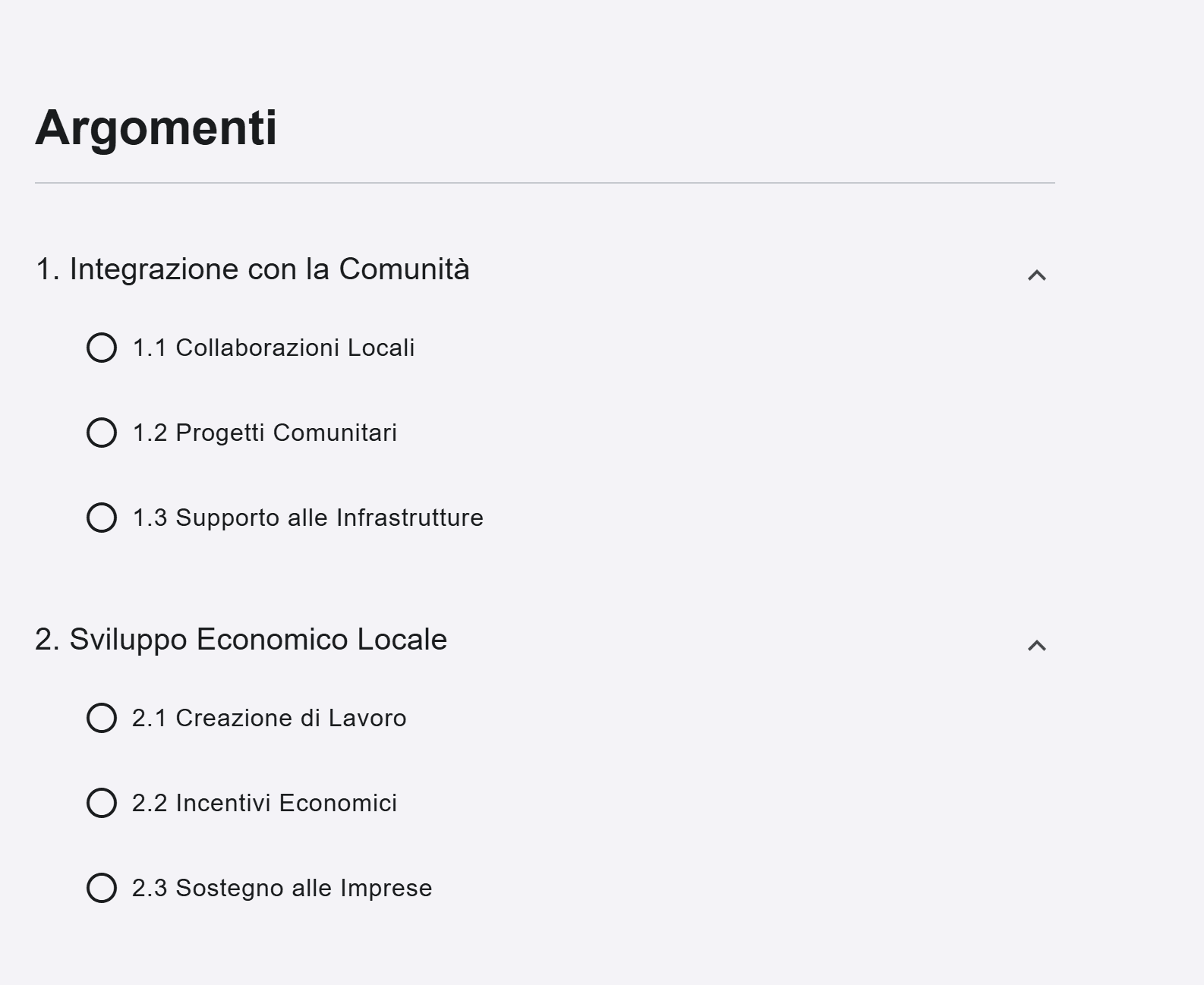
Task: Open the 'Supporto alle Infrastrutture' text label
Action: [x=329, y=518]
